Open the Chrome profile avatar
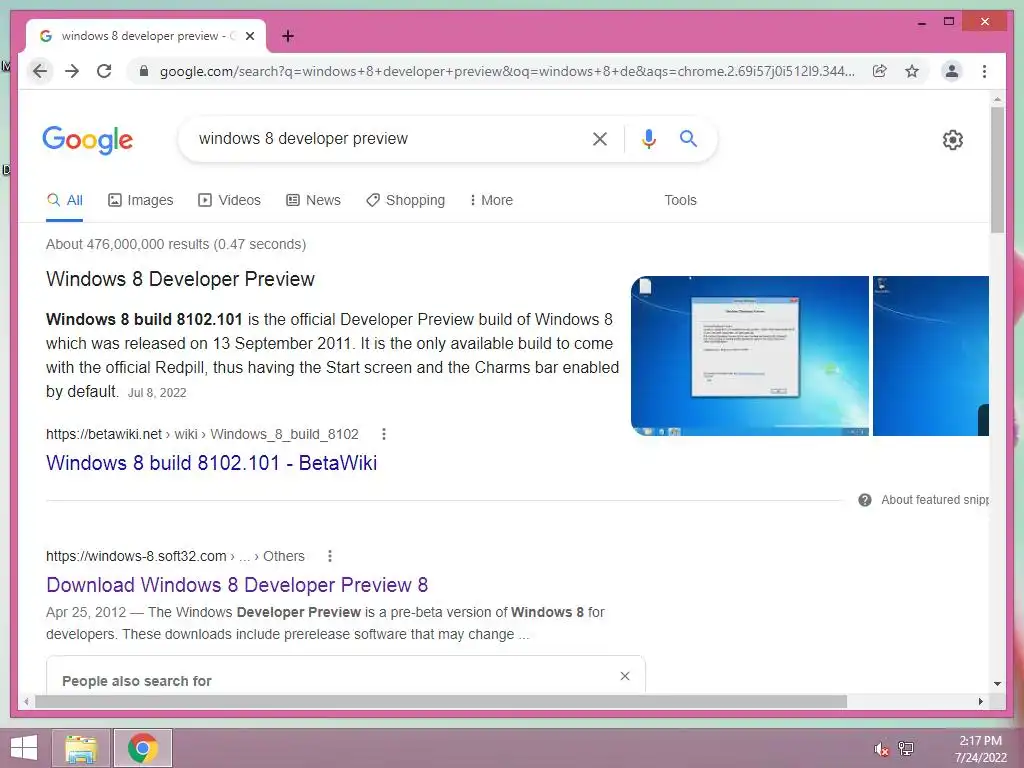1024x768 pixels. pos(952,71)
